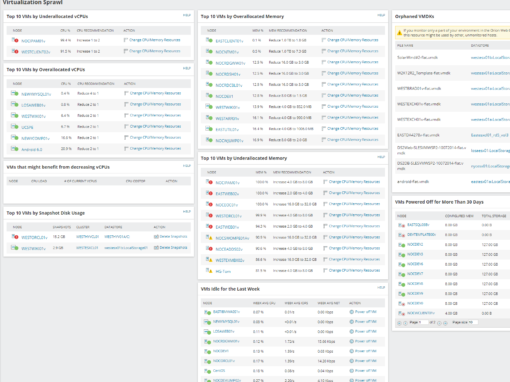Click 99.4 % CPU value for NOCIPAM01v
510x382 pixels.
(65, 40)
